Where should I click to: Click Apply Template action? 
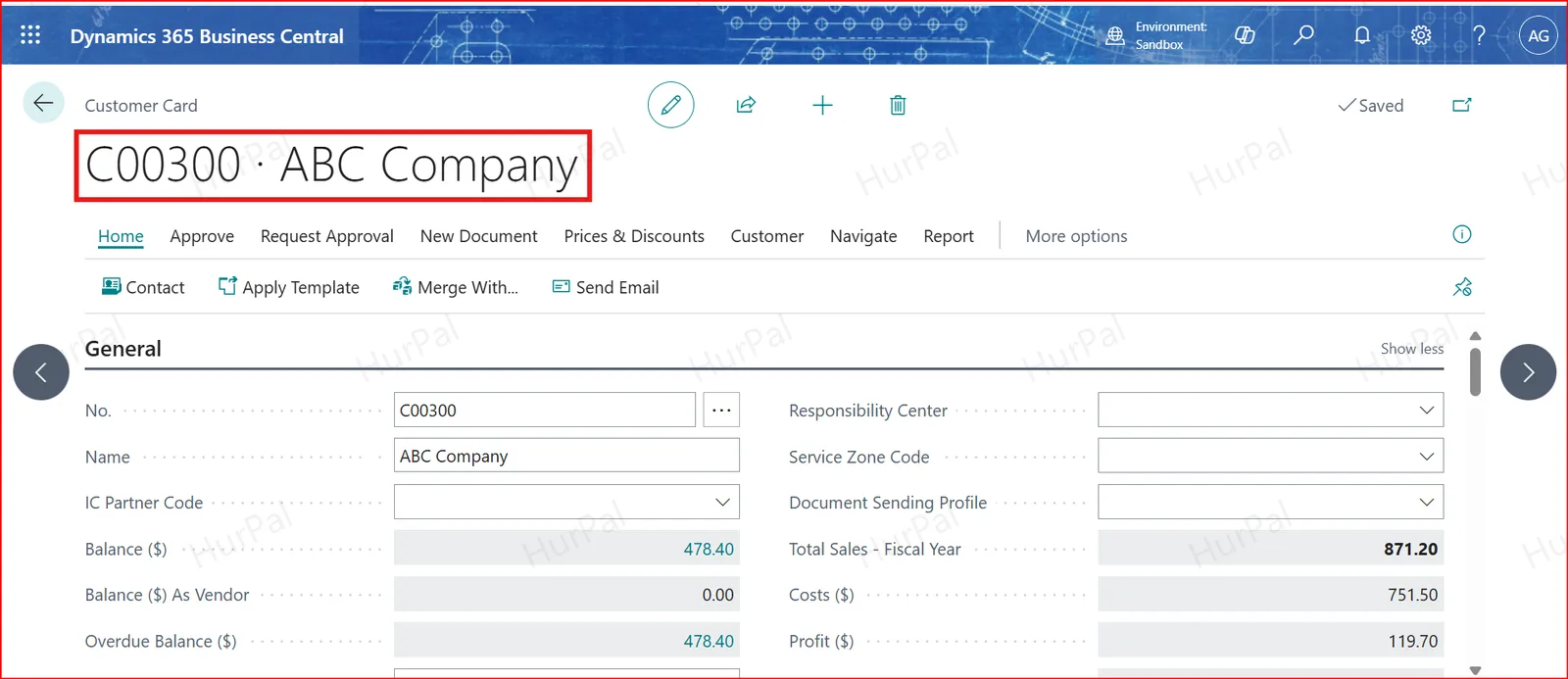[289, 287]
